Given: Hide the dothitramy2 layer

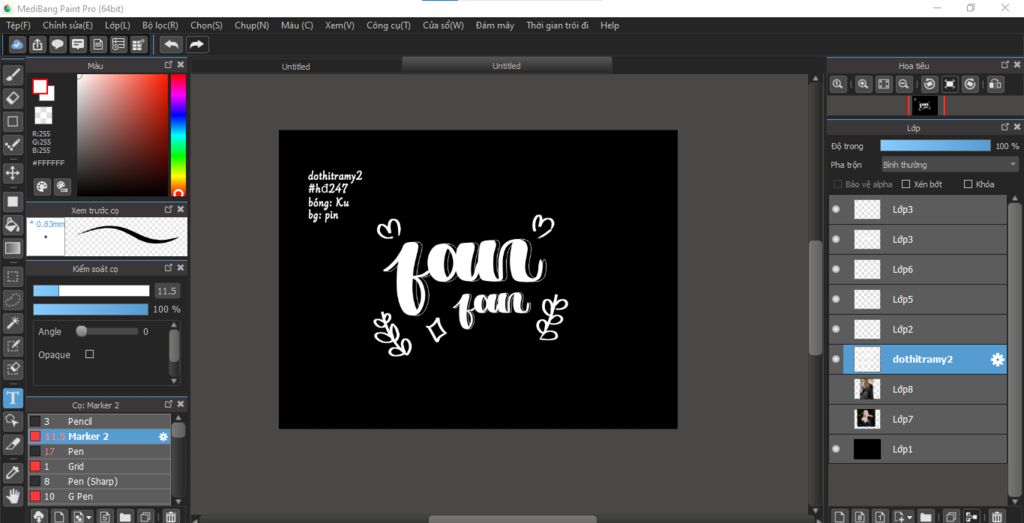Looking at the screenshot, I should [836, 360].
